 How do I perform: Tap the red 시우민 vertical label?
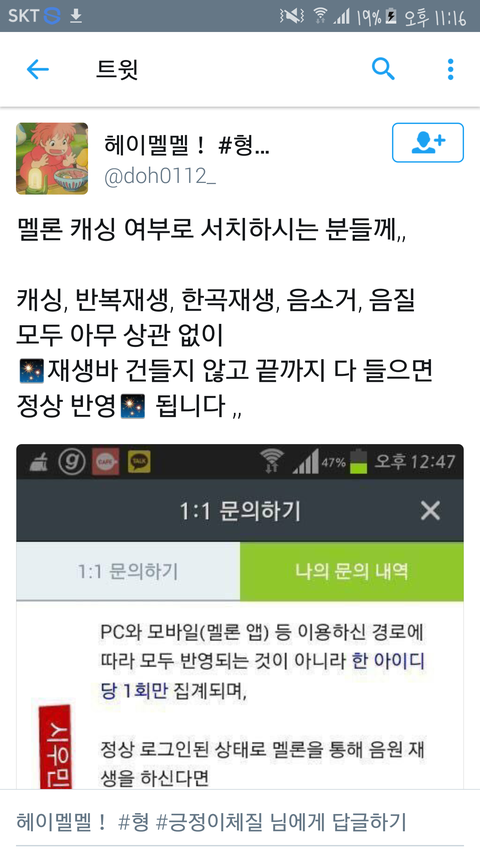coord(54,747)
